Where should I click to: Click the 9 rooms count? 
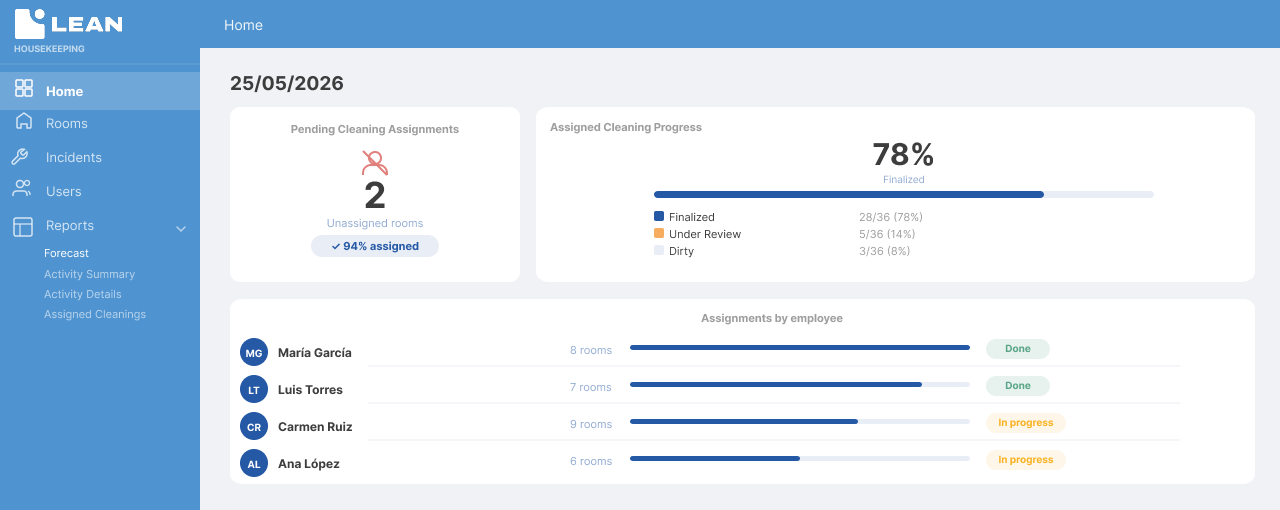[591, 424]
